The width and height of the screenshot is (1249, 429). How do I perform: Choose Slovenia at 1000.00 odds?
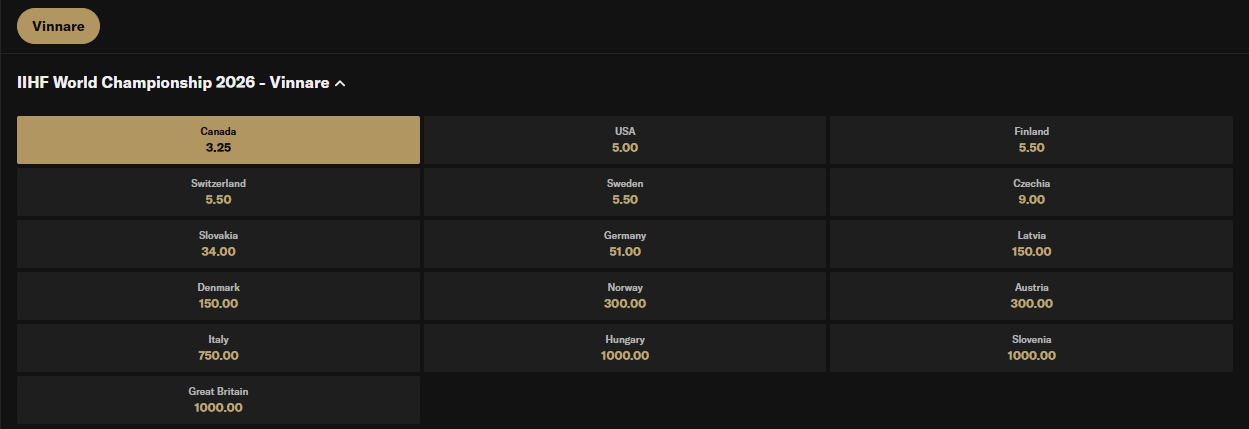point(1031,348)
